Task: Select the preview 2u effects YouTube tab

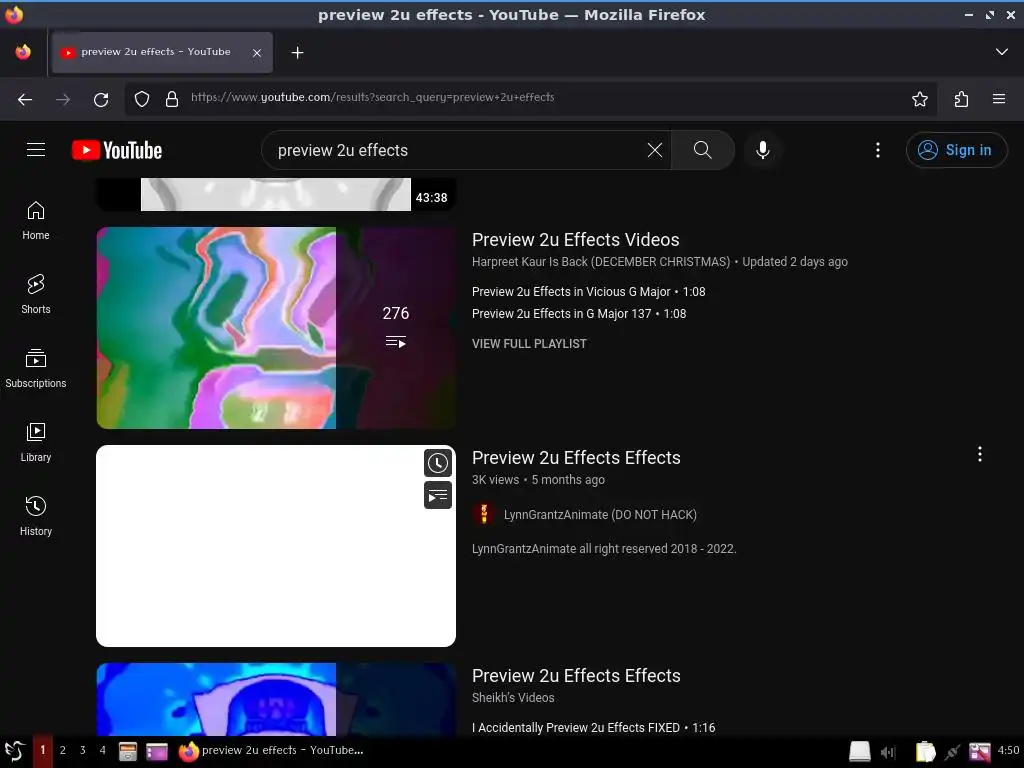Action: pyautogui.click(x=162, y=52)
